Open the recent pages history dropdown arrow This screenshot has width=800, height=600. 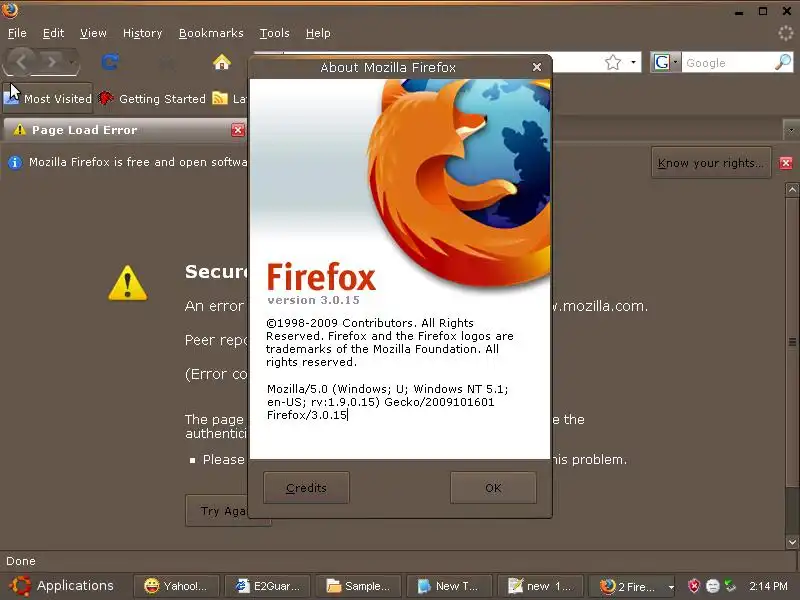click(72, 63)
